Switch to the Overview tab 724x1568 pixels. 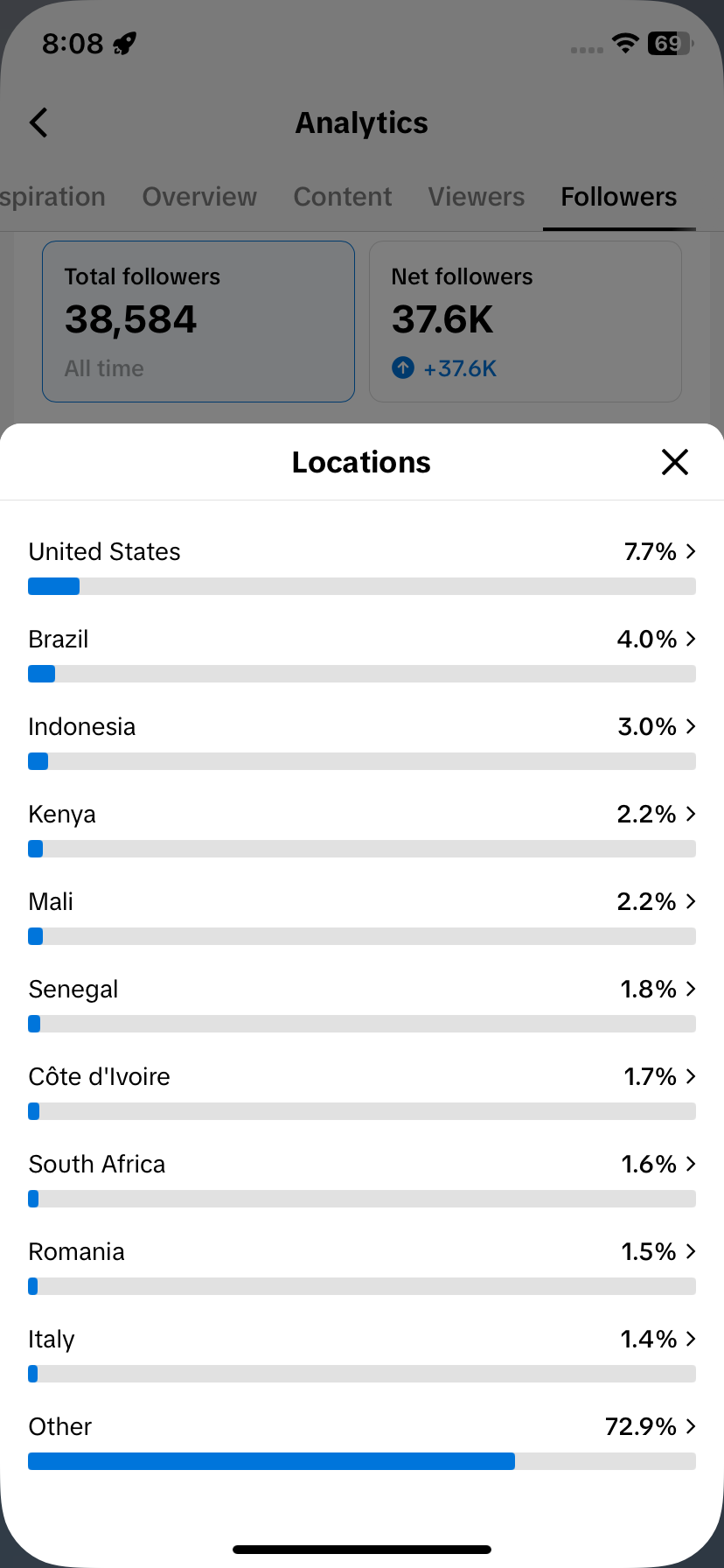(199, 197)
